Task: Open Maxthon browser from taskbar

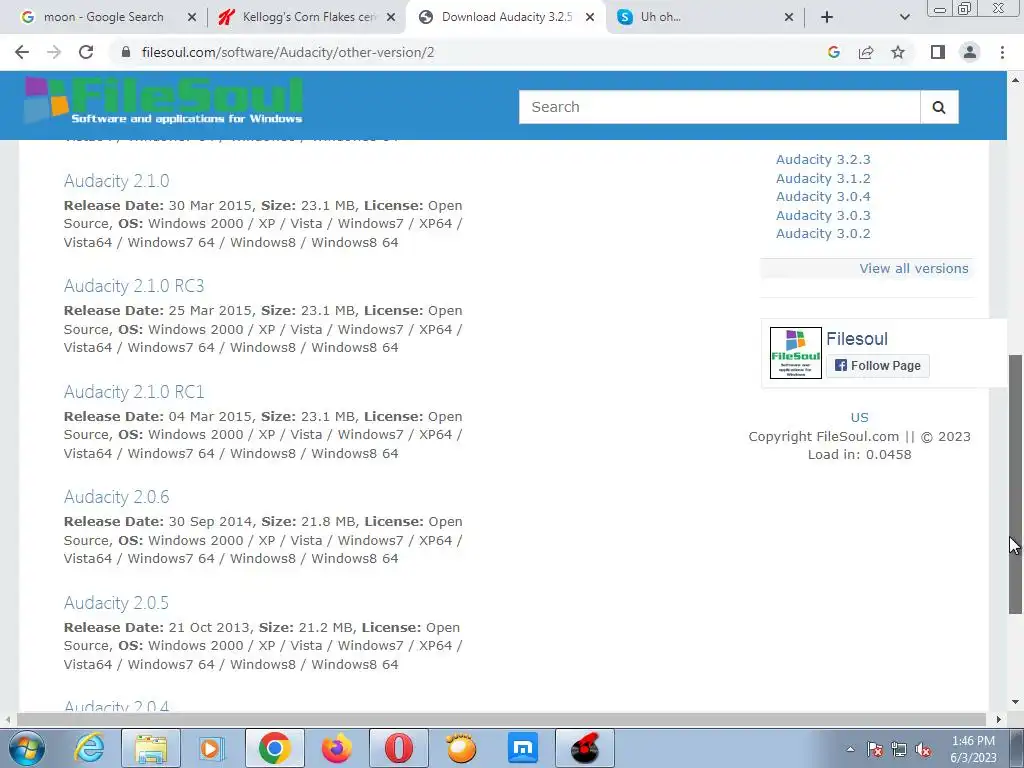Action: click(523, 748)
